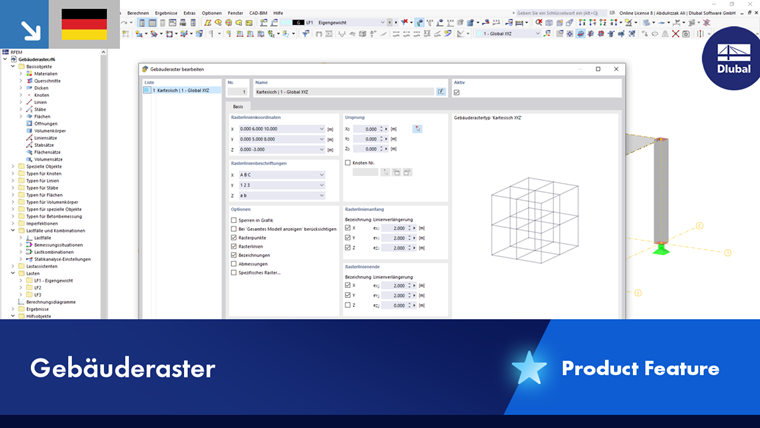
Task: Click the highlighted isometric view icon
Action: point(580,34)
